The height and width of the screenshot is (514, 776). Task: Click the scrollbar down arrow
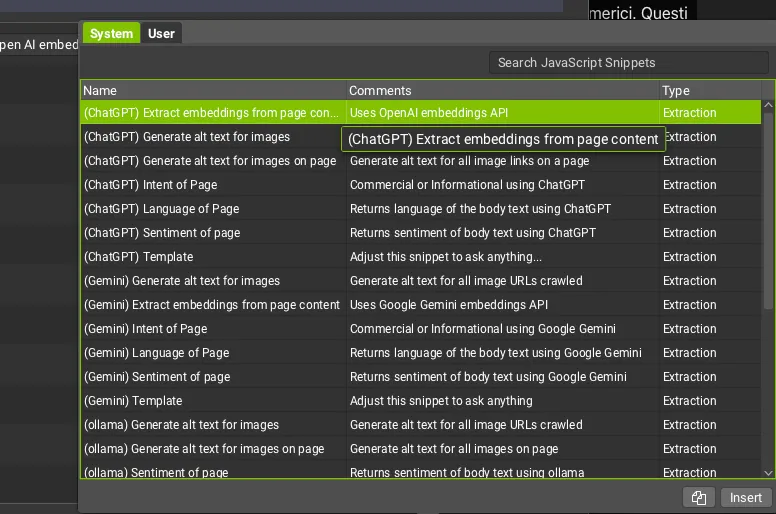point(768,473)
